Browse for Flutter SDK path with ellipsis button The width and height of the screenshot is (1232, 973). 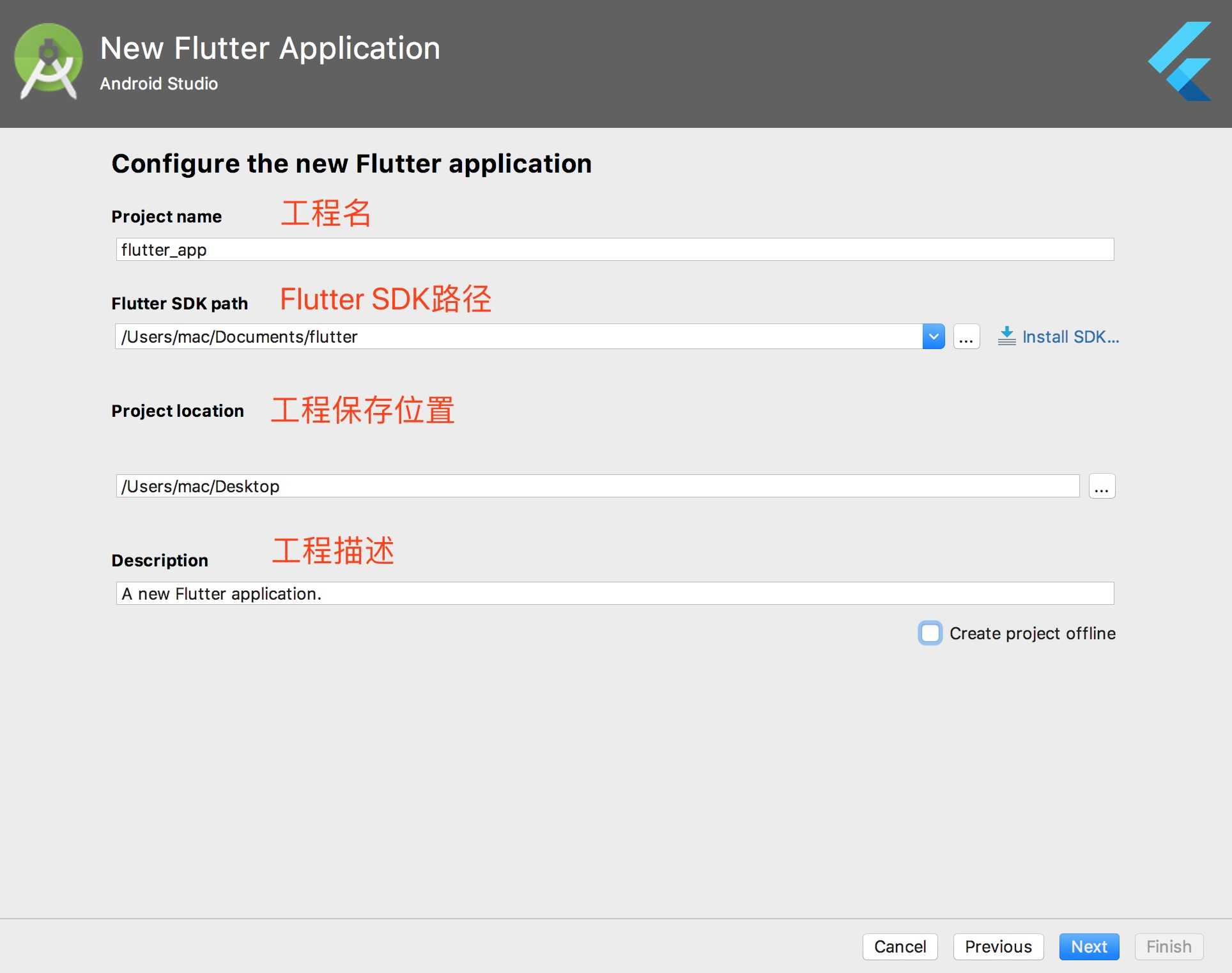(966, 336)
